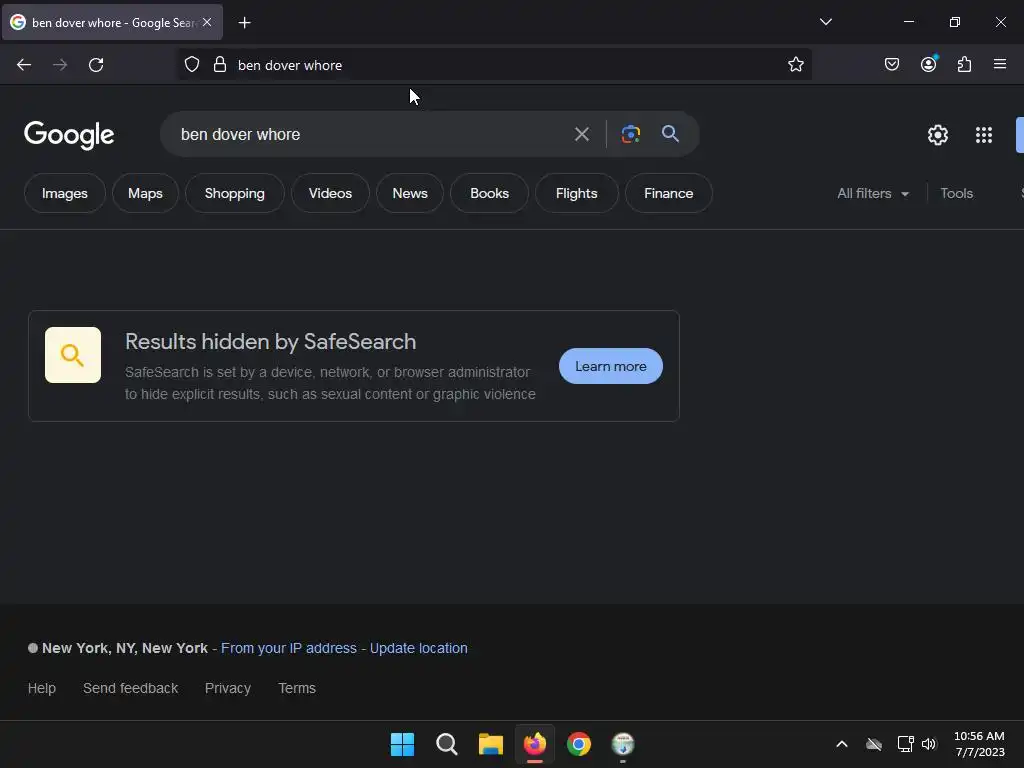Image resolution: width=1024 pixels, height=768 pixels.
Task: Open the Google apps grid
Action: coord(984,135)
